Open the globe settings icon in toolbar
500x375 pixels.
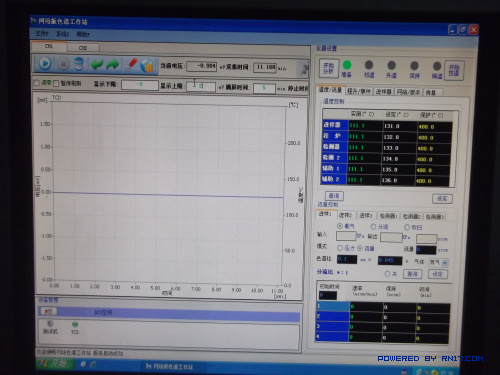[147, 66]
